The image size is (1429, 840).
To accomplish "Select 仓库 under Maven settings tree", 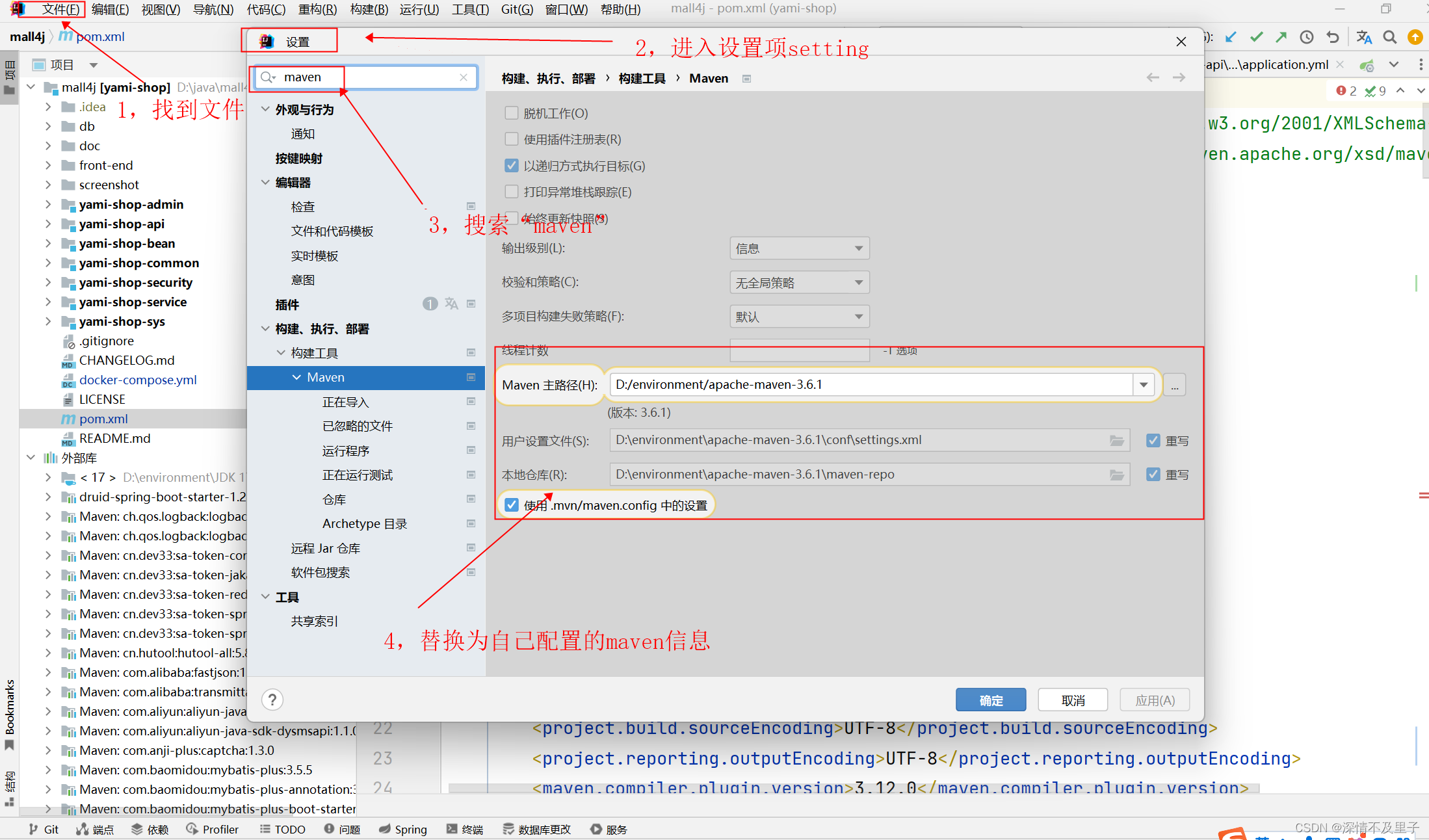I will coord(334,499).
